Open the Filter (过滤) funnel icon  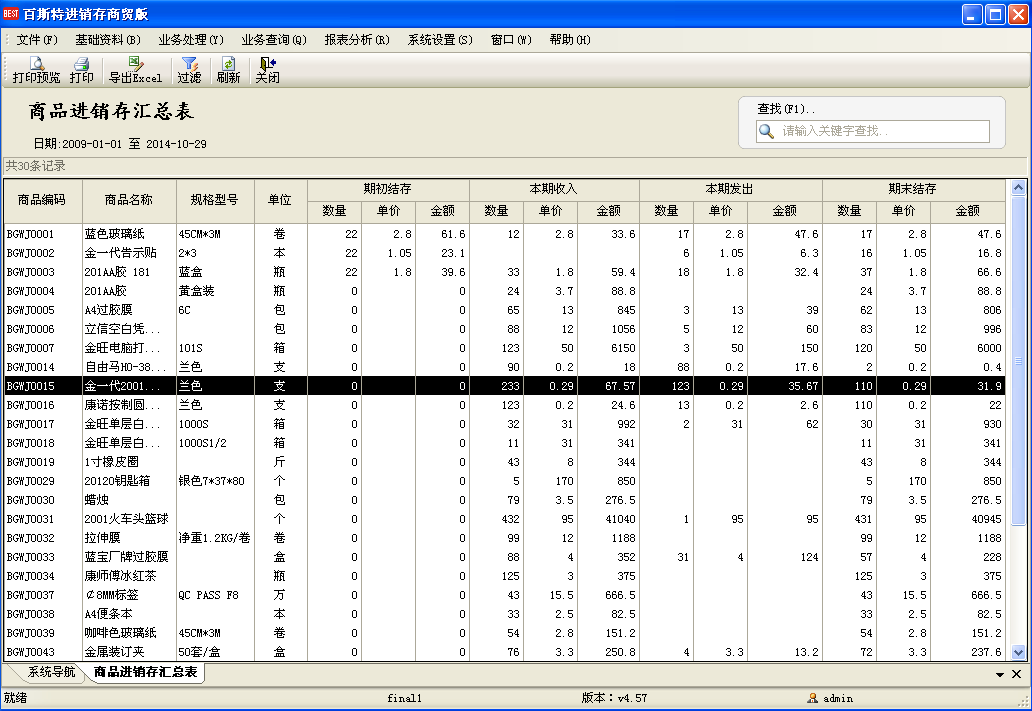[x=189, y=70]
